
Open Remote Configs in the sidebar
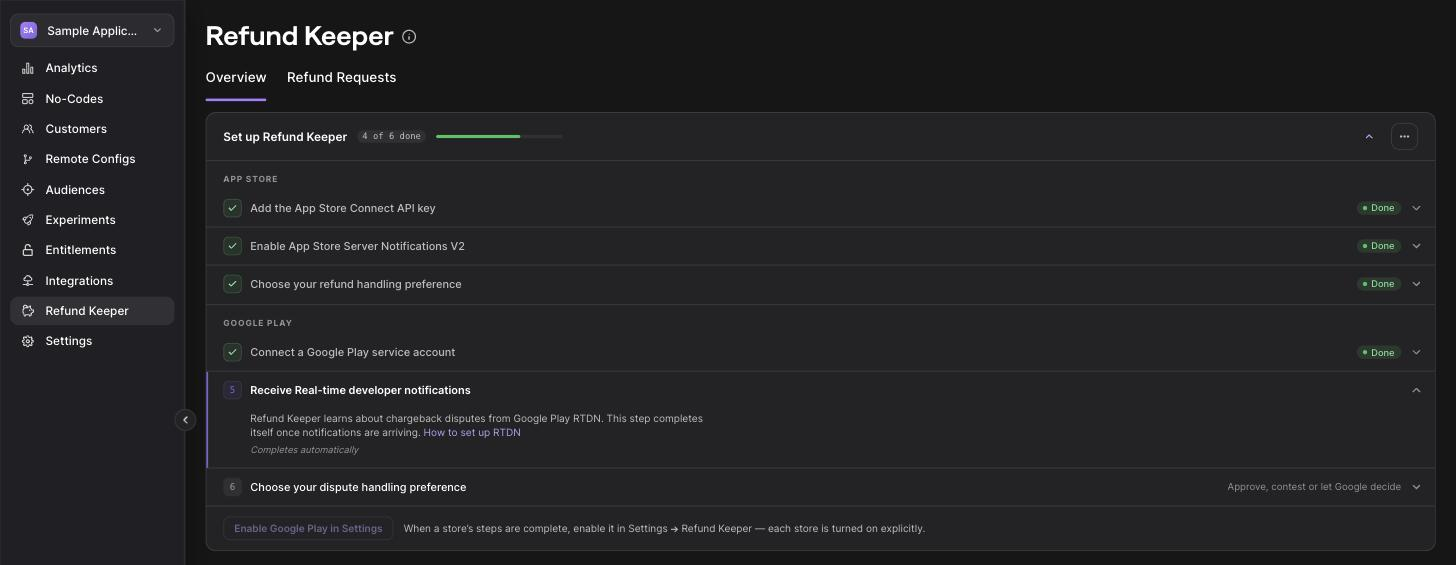point(92,159)
